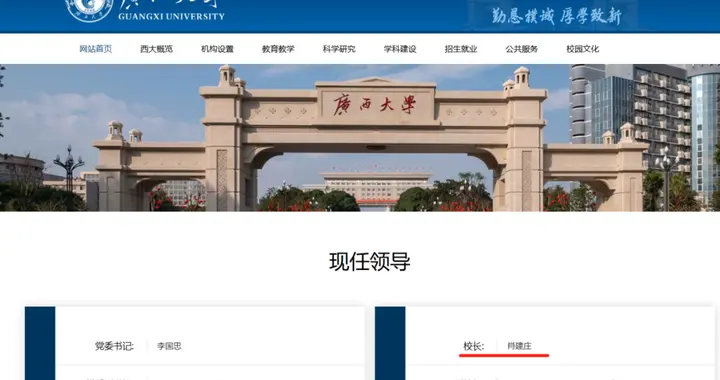Click the 校长 label

tap(473, 346)
